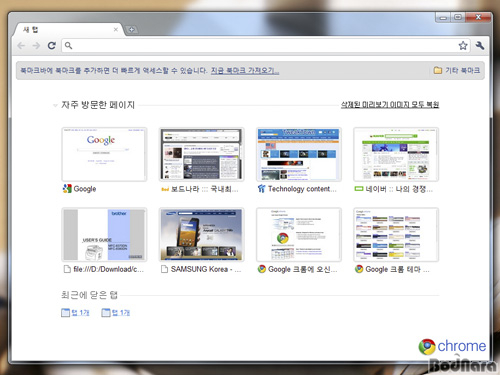
Task: Open the 기타 북마크 folder
Action: 457,70
